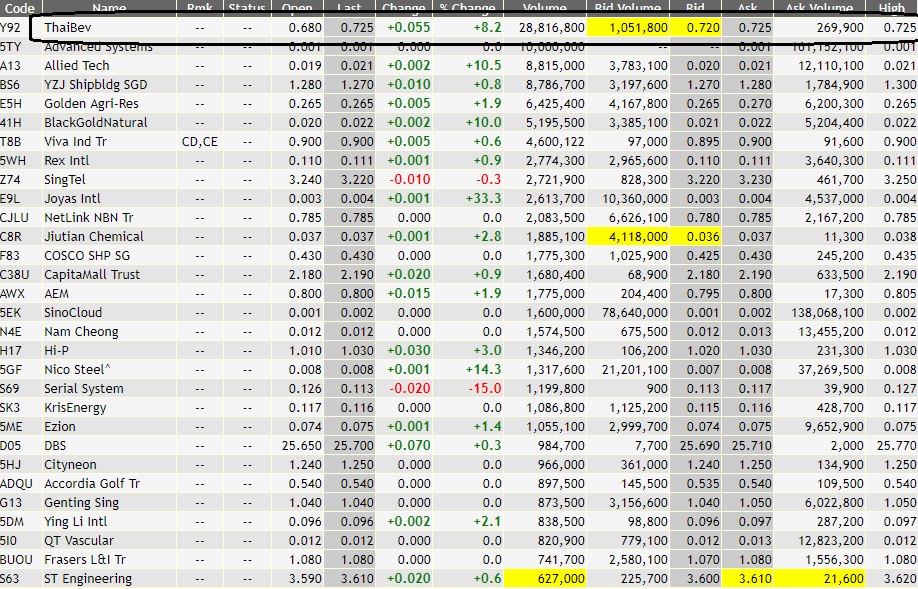Click the SinoCloud stock name
Screen dimensions: 918x589
(x=73, y=313)
